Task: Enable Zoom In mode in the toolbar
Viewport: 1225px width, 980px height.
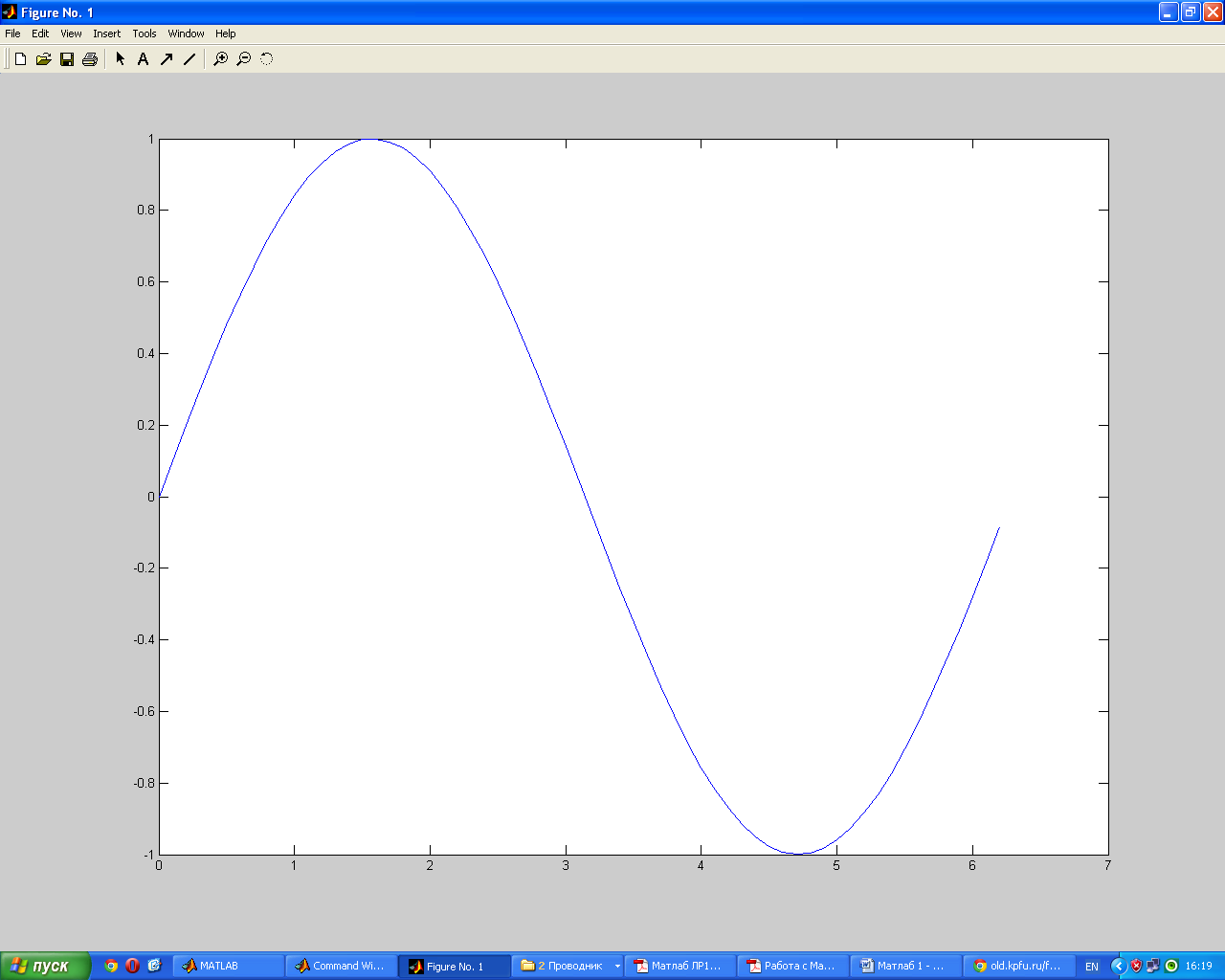Action: coord(220,59)
